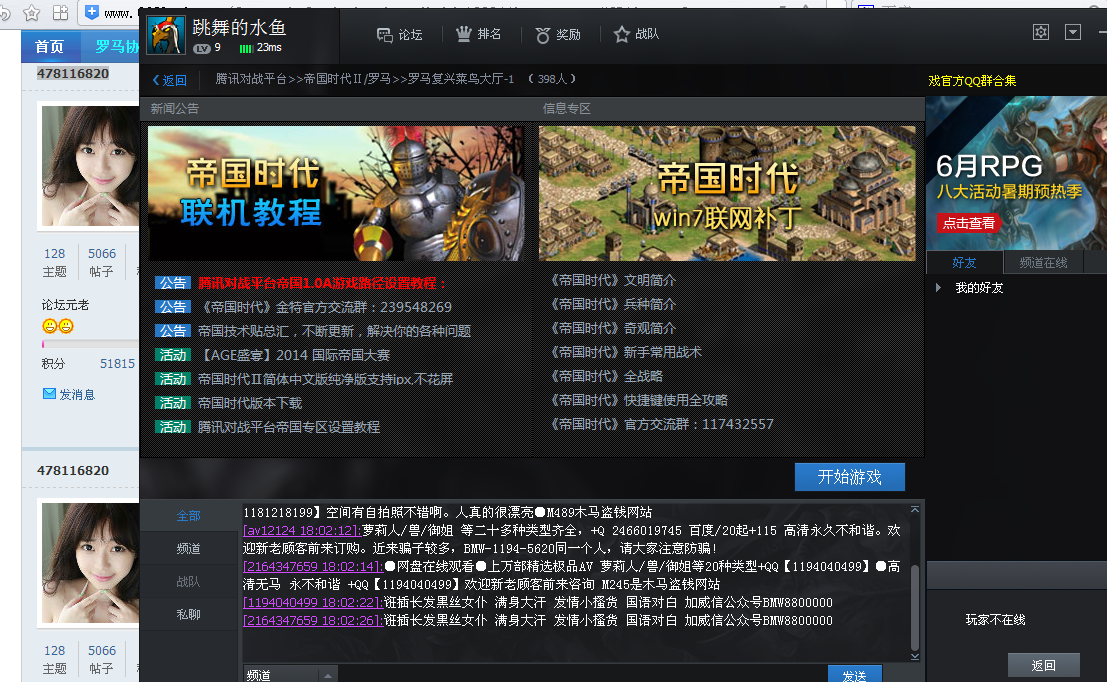This screenshot has width=1107, height=682.
Task: Select the 私聊 private chat tab
Action: [x=188, y=615]
